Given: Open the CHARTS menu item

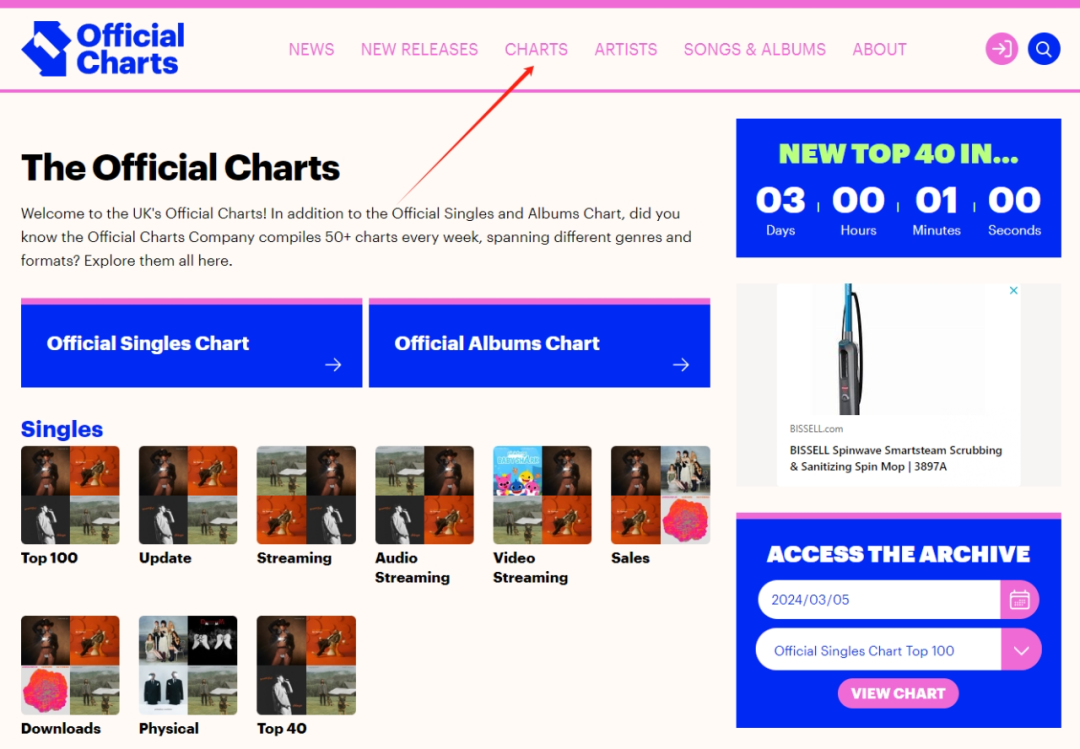Looking at the screenshot, I should pos(536,50).
